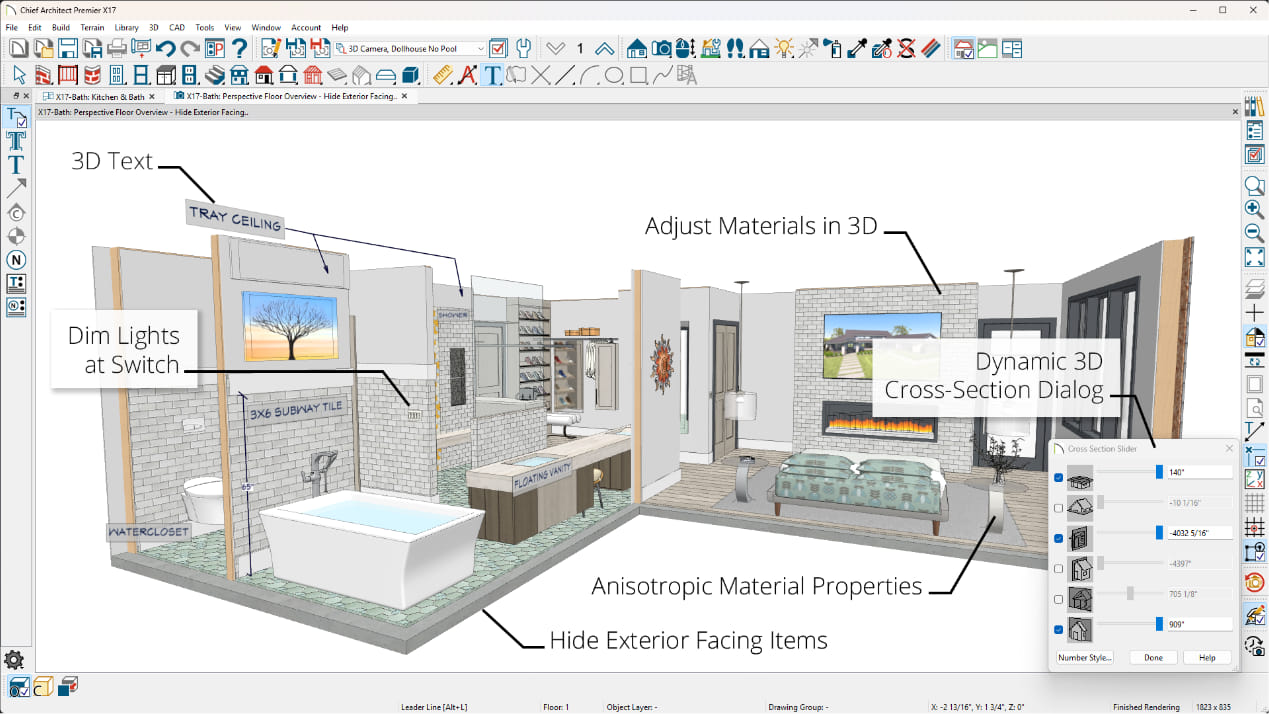This screenshot has width=1269, height=714.
Task: Open the settings gear at bottom left
Action: (15, 659)
